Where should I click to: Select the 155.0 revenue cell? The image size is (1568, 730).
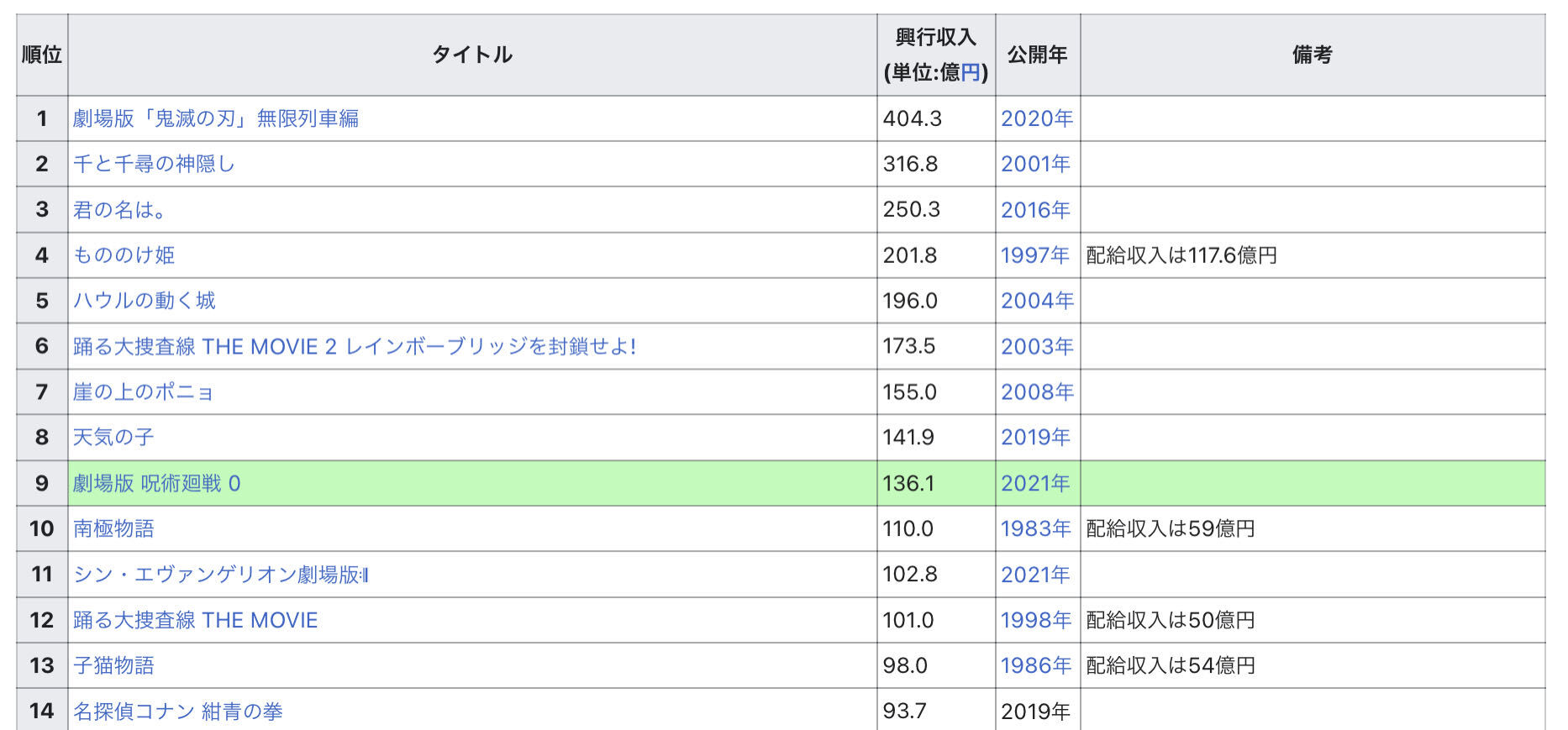(x=936, y=392)
